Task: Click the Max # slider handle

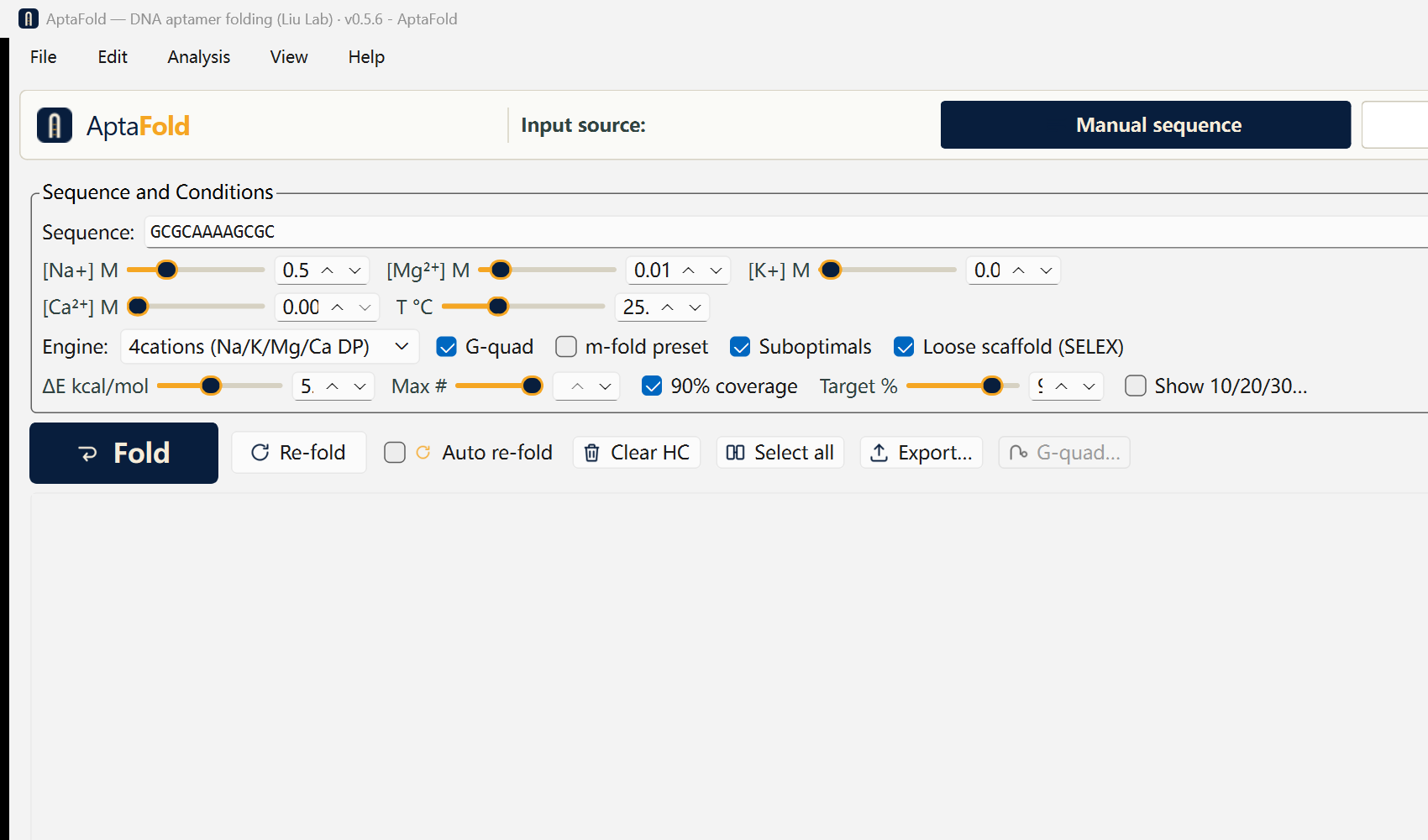Action: (532, 386)
